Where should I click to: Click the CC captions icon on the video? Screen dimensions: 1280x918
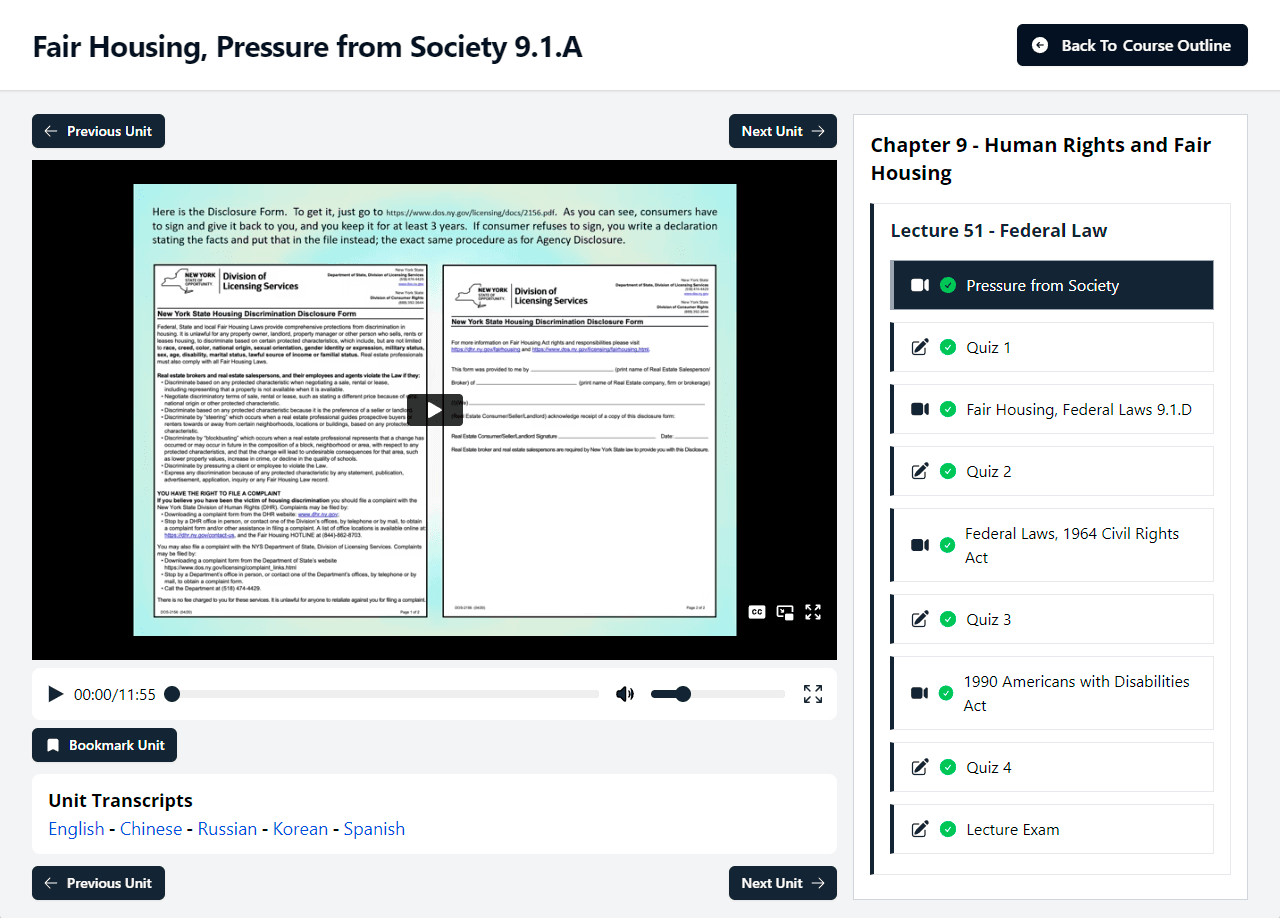tap(757, 611)
